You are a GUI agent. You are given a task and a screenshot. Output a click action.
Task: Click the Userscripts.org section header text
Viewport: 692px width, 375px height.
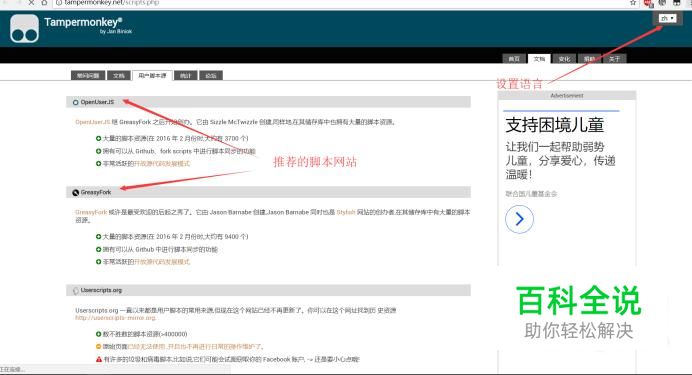click(x=101, y=290)
